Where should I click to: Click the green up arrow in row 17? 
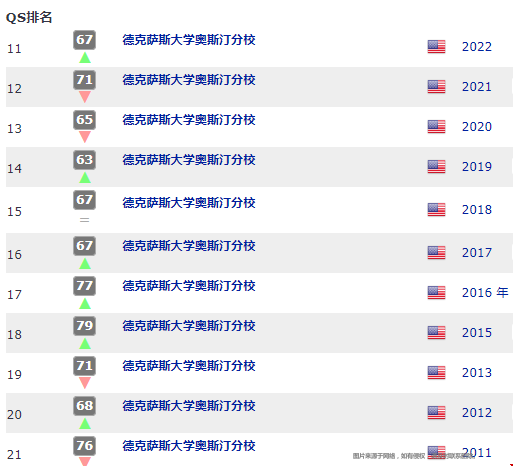coord(85,303)
